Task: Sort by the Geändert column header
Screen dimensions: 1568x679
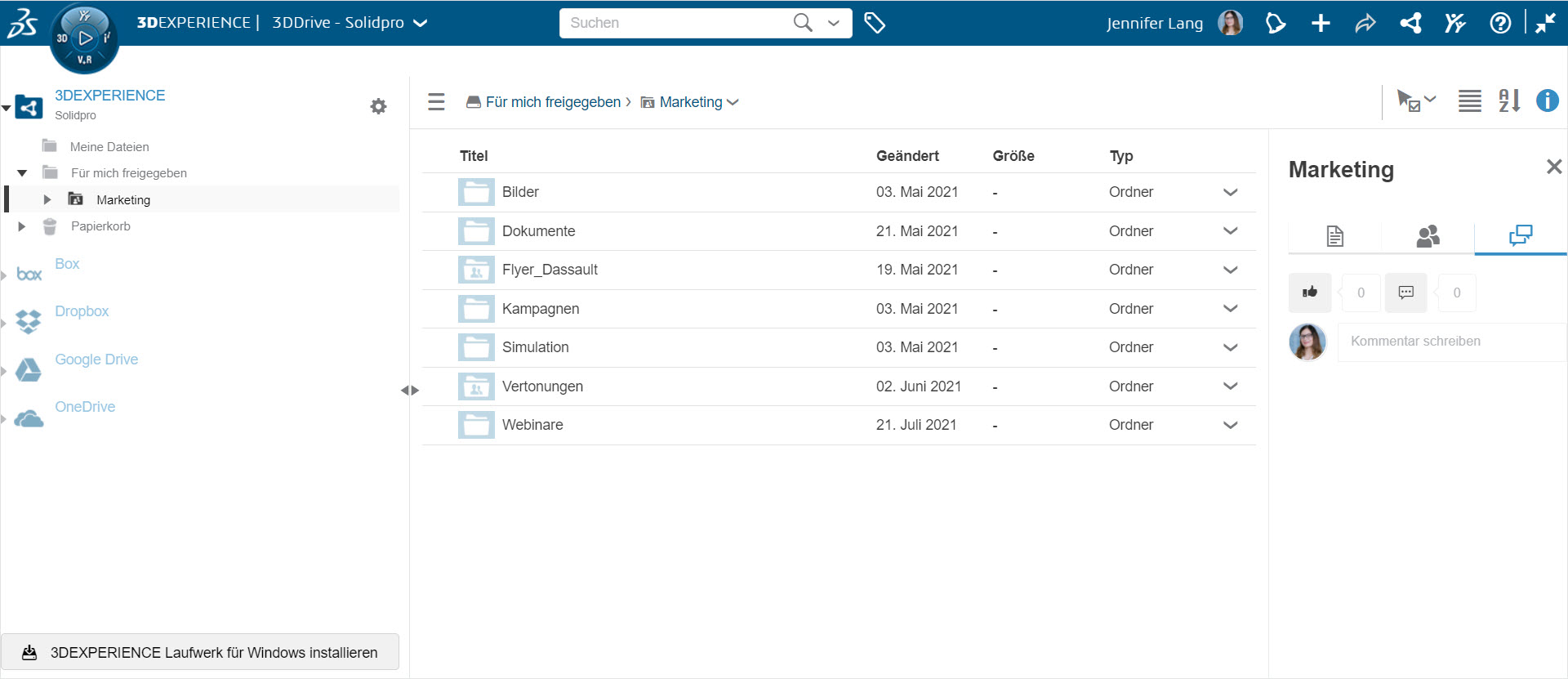Action: click(907, 156)
